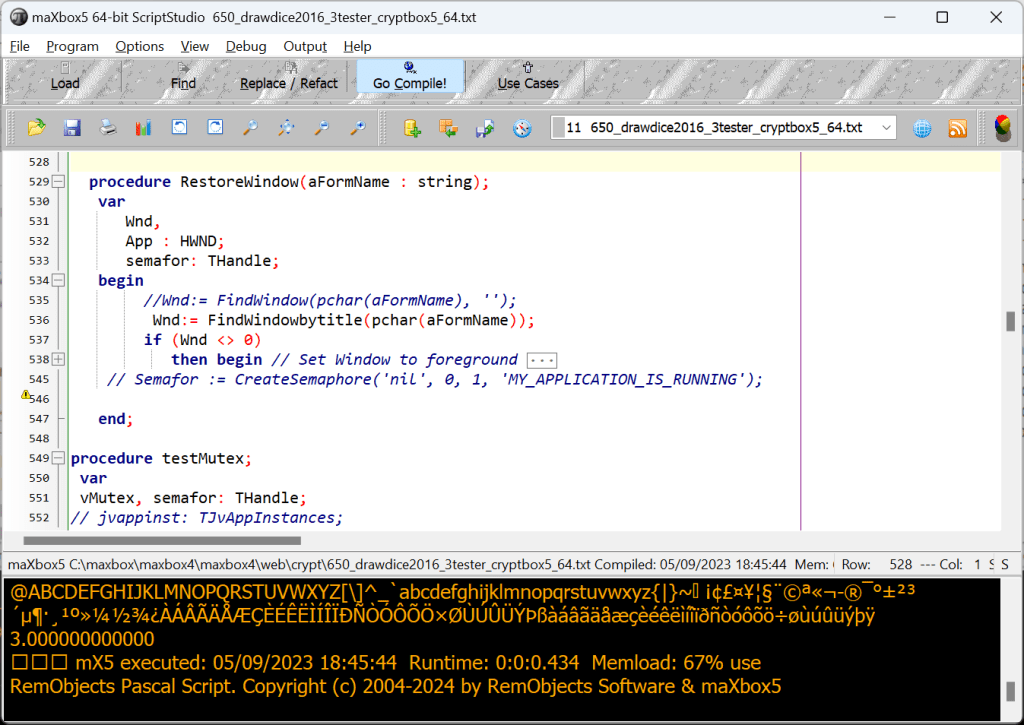Click the compass icon in toolbar

point(522,128)
